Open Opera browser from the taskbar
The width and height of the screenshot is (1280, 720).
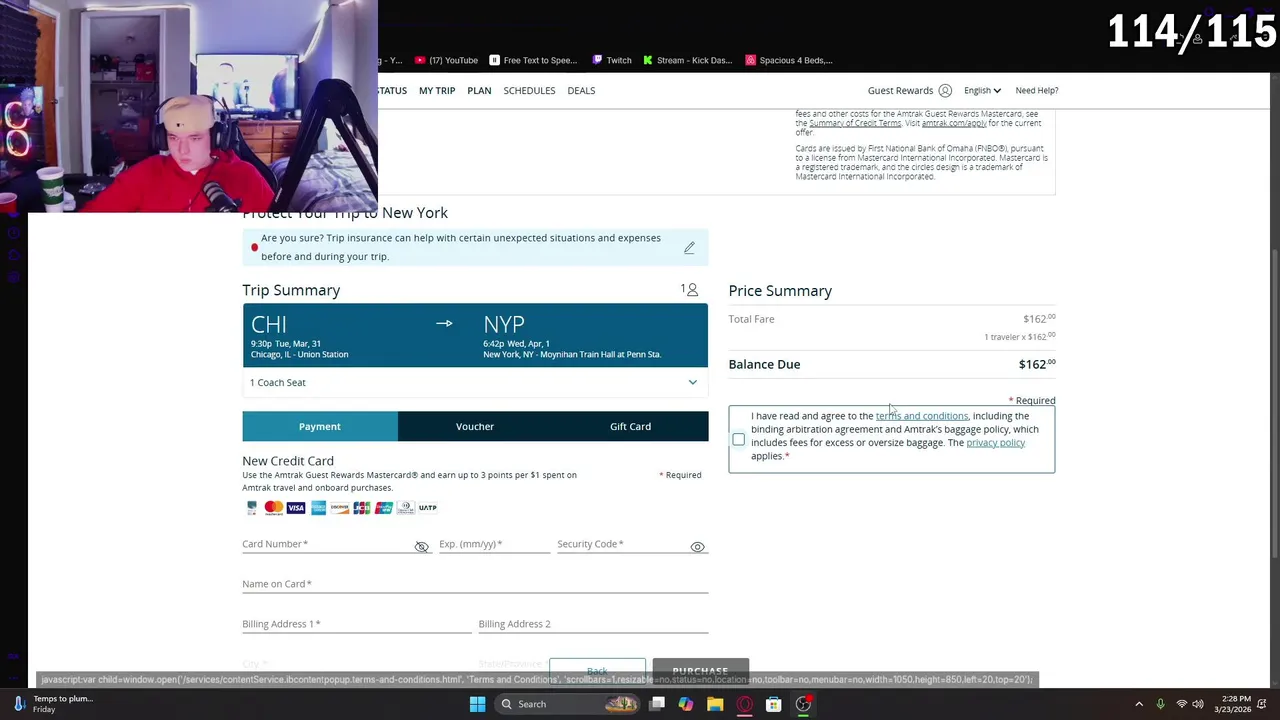[x=744, y=704]
